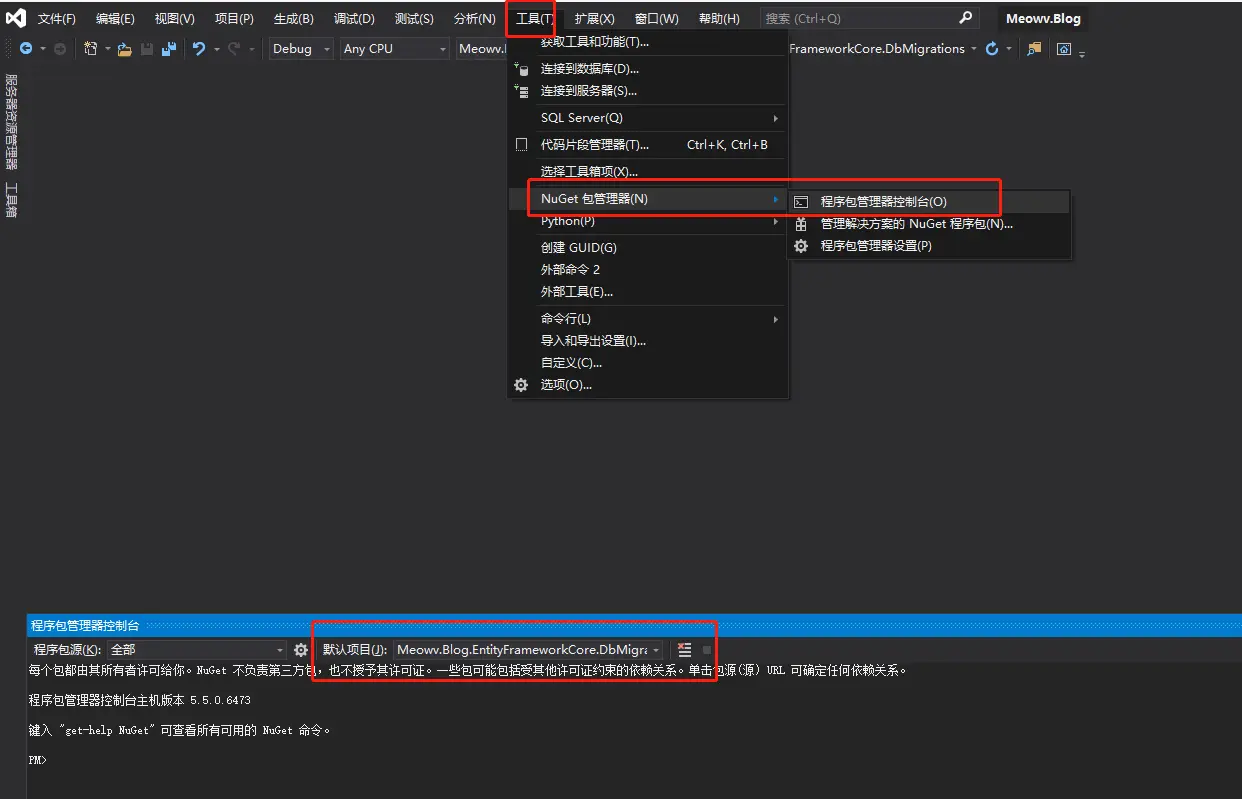The width and height of the screenshot is (1242, 799).
Task: Navigate backward with the back arrow
Action: click(x=26, y=49)
